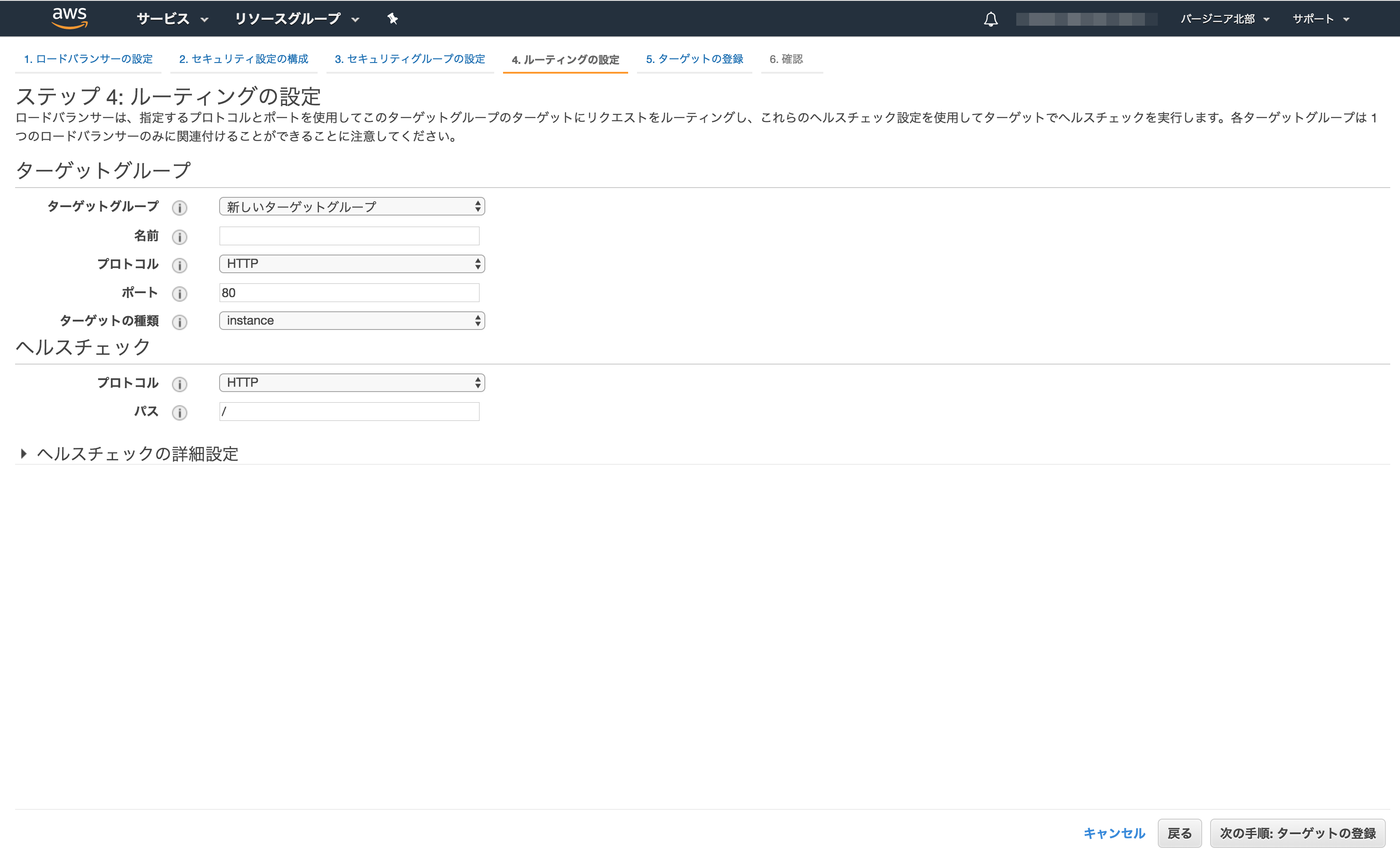Open the instance target type dropdown

(x=352, y=321)
